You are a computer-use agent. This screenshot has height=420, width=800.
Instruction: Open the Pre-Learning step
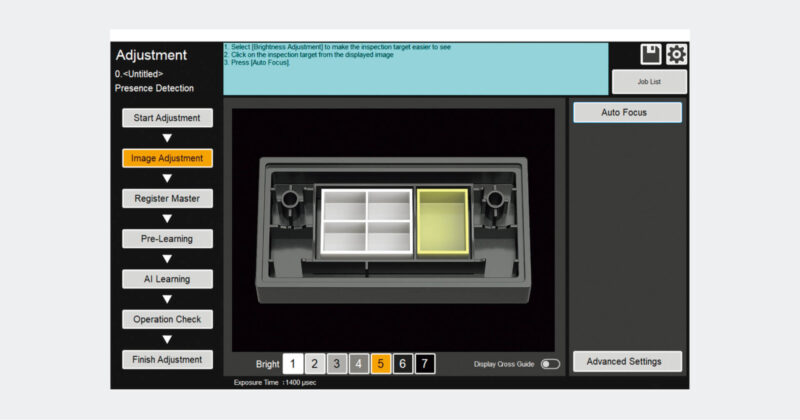pyautogui.click(x=167, y=239)
